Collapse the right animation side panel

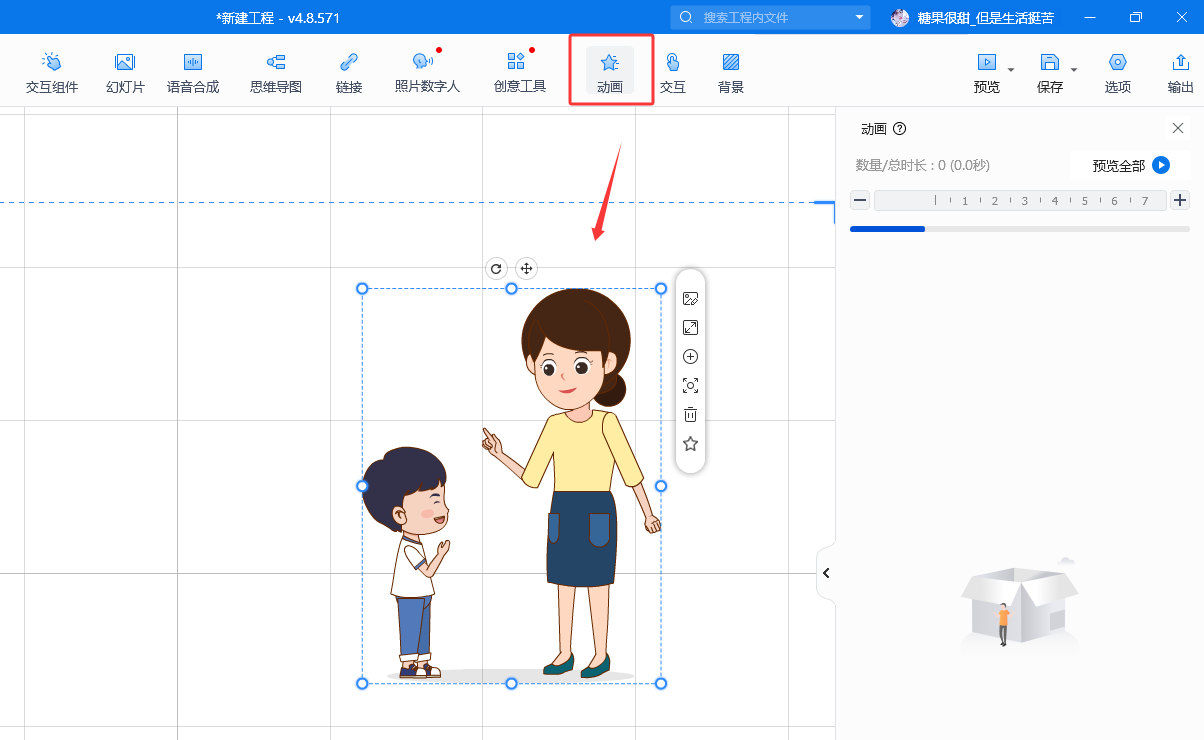tap(826, 573)
